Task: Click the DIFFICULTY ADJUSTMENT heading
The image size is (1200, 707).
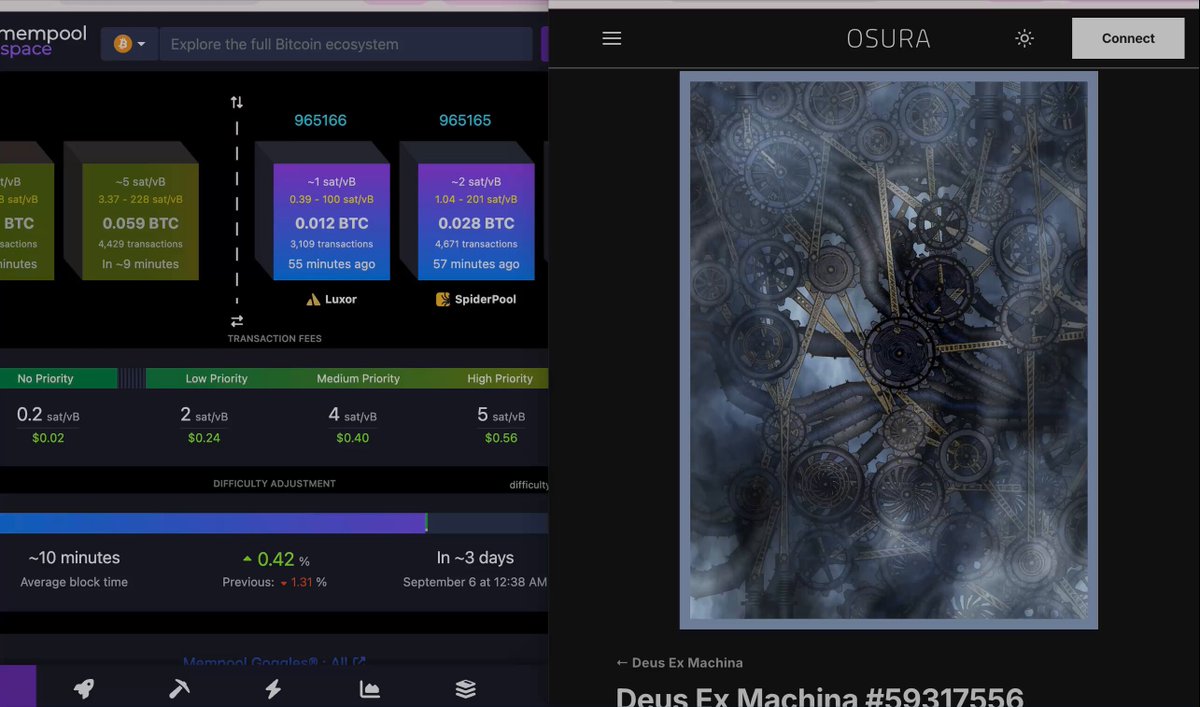Action: (274, 484)
